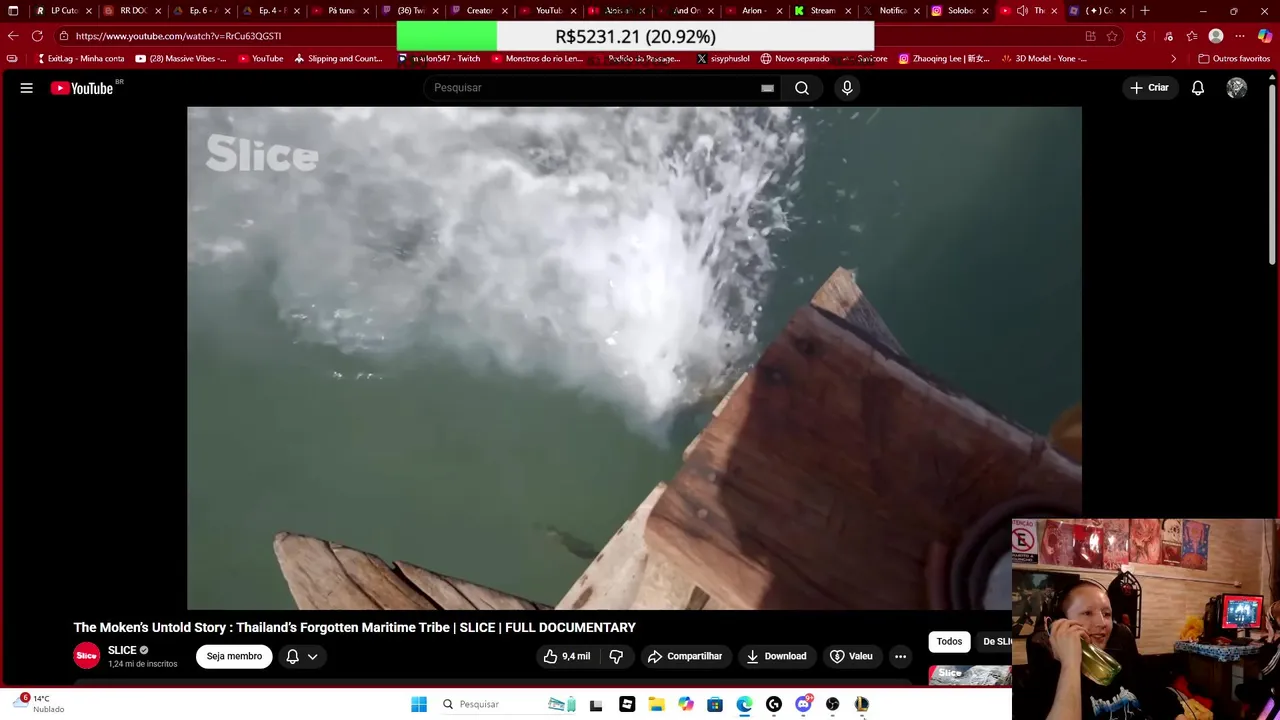This screenshot has height=720, width=1280.
Task: Open Microsoft Edge from the taskbar
Action: [x=744, y=704]
